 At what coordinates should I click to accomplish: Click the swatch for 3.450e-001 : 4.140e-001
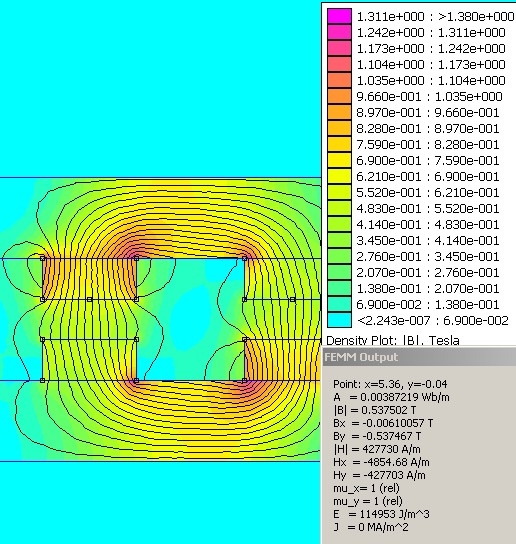point(339,240)
